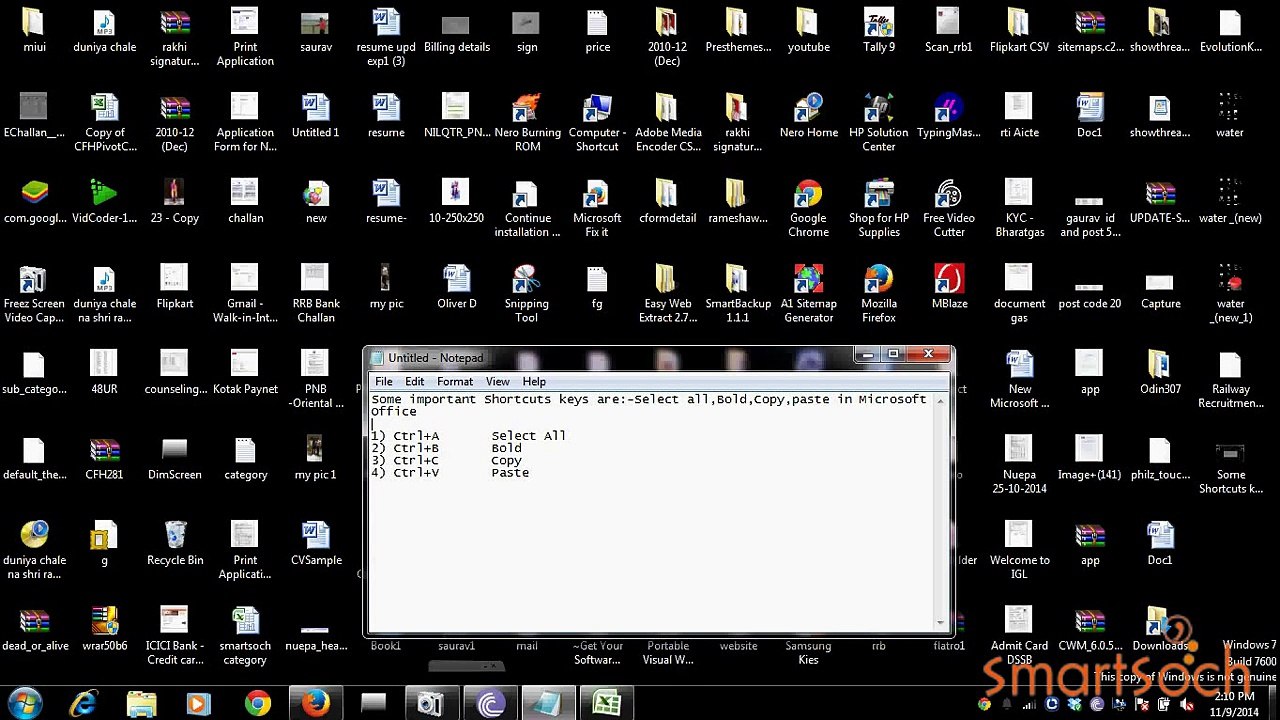The width and height of the screenshot is (1280, 720).
Task: Select the Mozilla Firefox desktop icon
Action: [x=878, y=294]
